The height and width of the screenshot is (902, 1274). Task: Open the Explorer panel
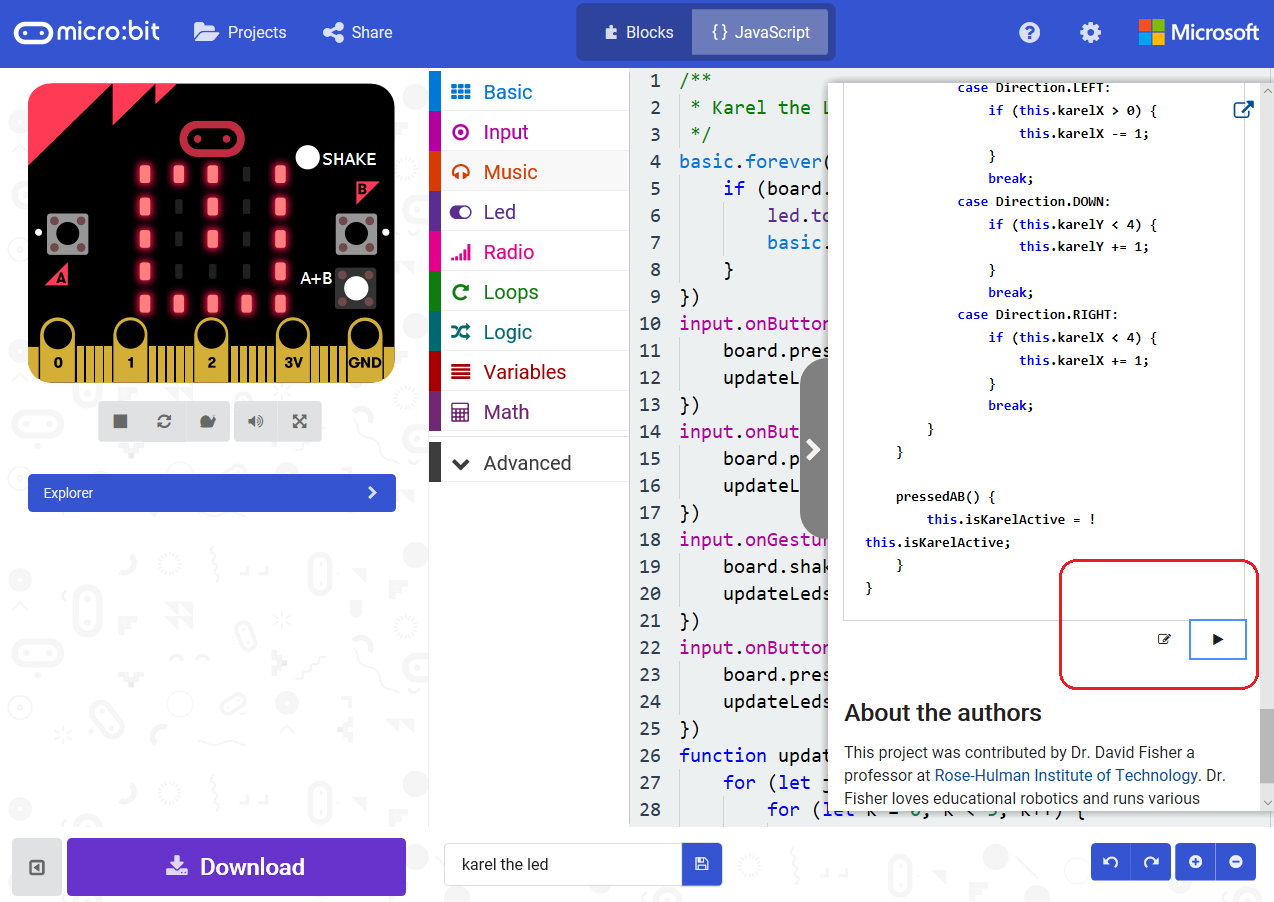pos(211,492)
